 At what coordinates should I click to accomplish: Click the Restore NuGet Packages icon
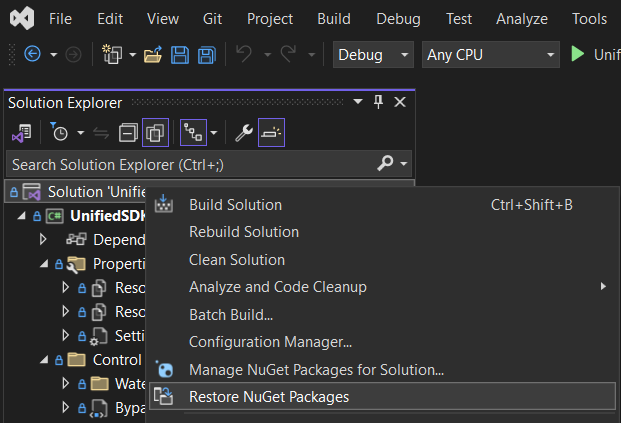click(x=164, y=396)
